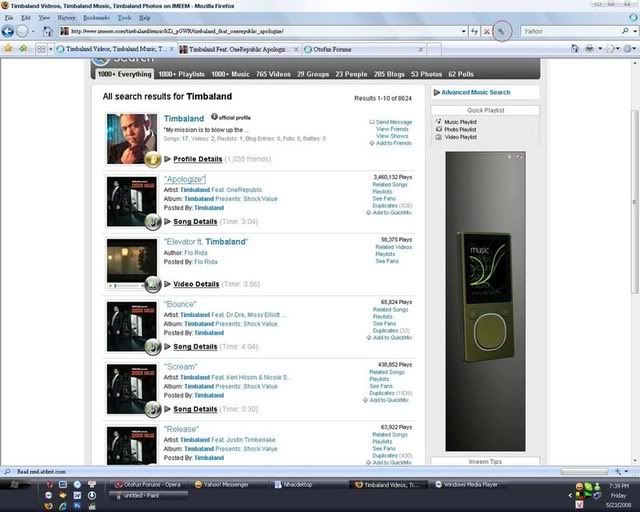Open the File menu
The width and height of the screenshot is (640, 512).
[x=9, y=18]
